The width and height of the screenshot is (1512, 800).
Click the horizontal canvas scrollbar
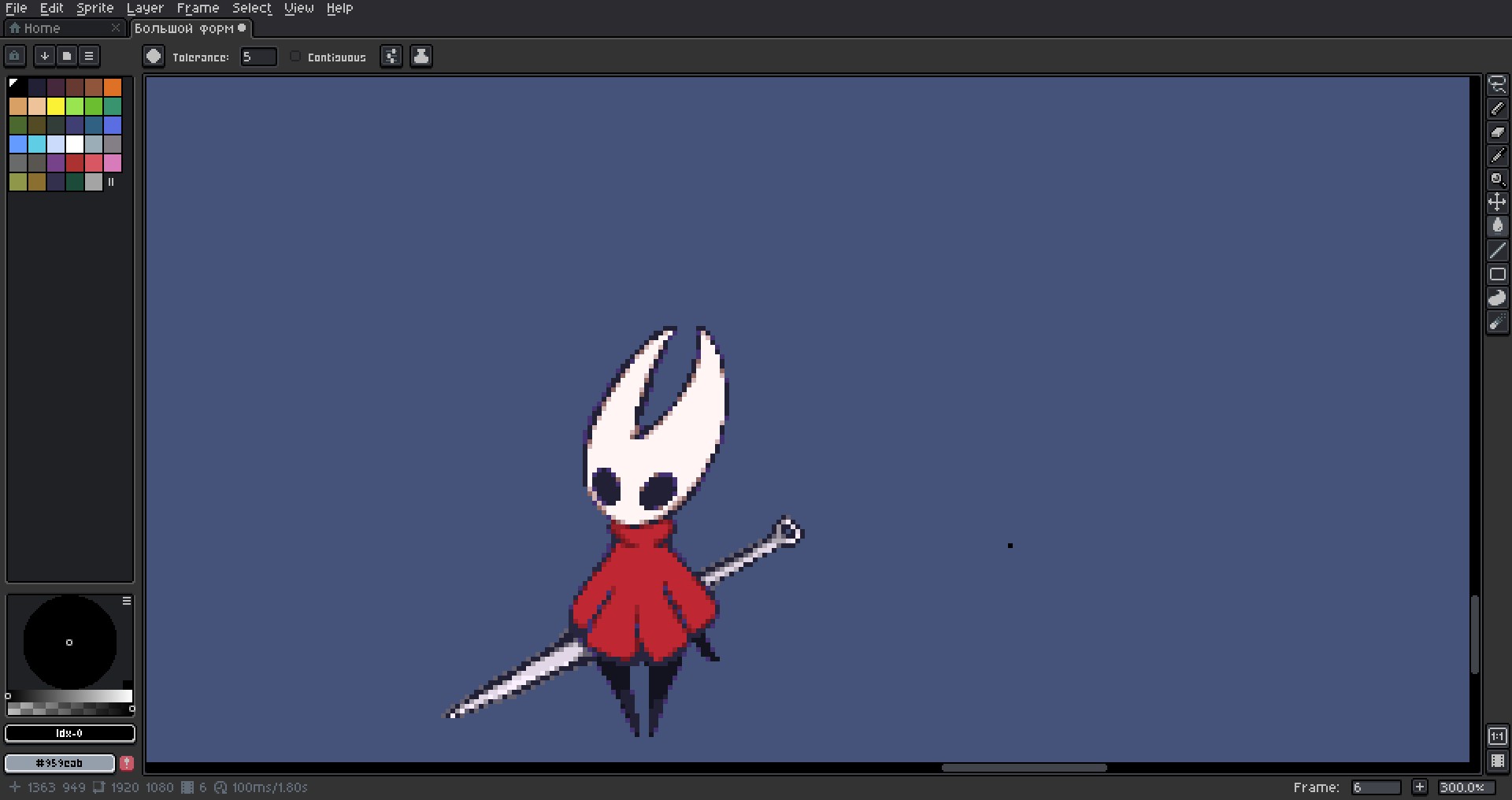click(x=1025, y=768)
